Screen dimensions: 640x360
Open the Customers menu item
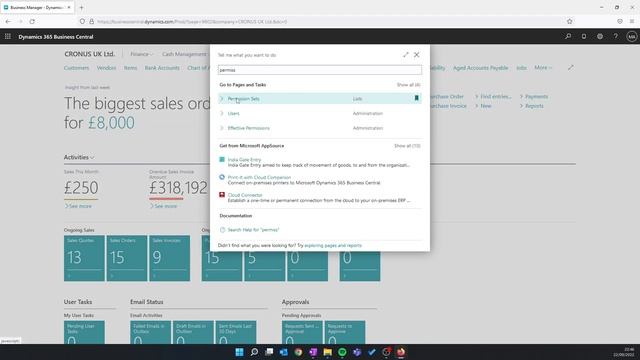pyautogui.click(x=76, y=68)
